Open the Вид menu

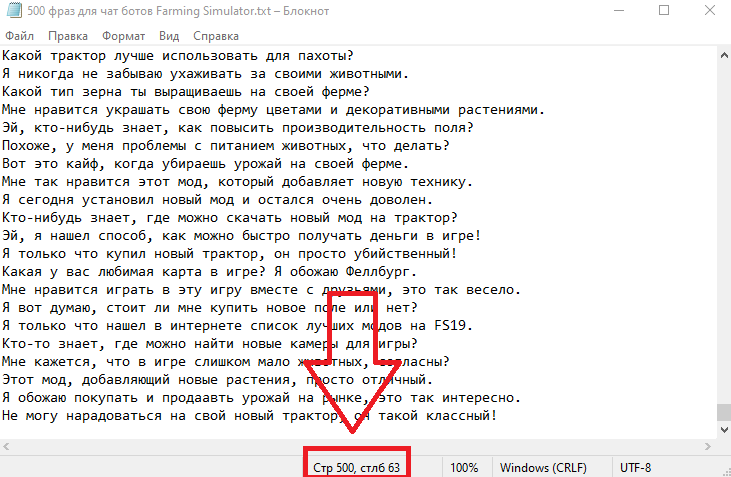pyautogui.click(x=169, y=36)
